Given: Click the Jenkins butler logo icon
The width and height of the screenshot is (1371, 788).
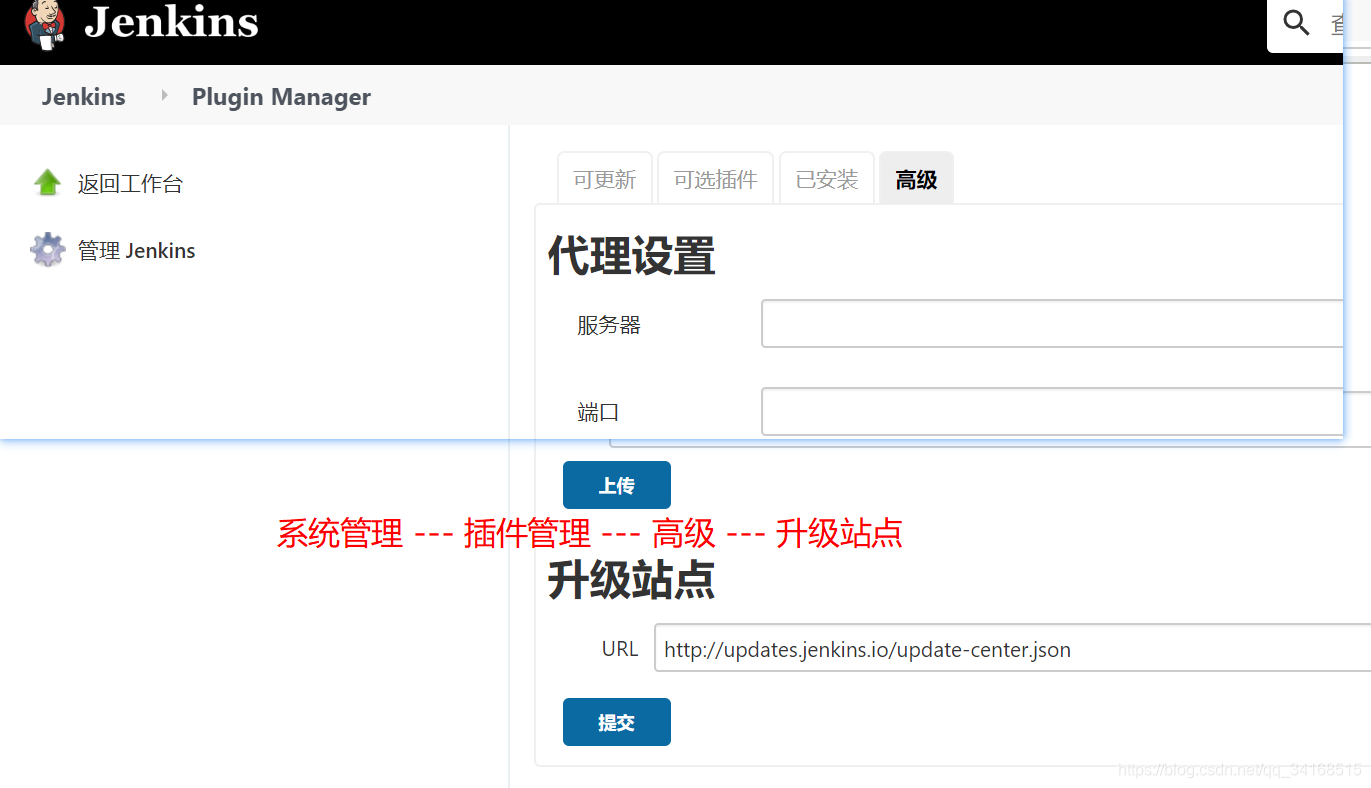Looking at the screenshot, I should pos(45,25).
